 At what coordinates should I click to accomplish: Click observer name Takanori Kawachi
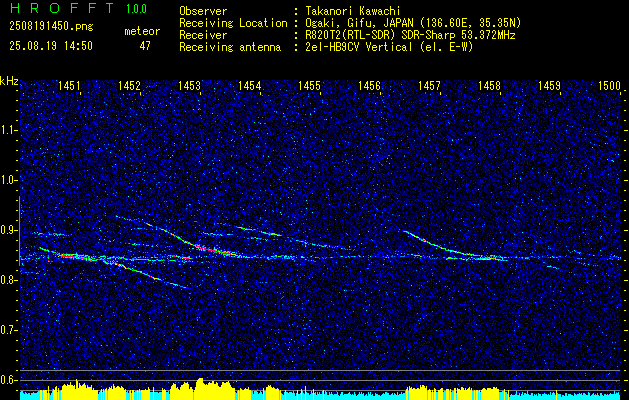coord(352,11)
